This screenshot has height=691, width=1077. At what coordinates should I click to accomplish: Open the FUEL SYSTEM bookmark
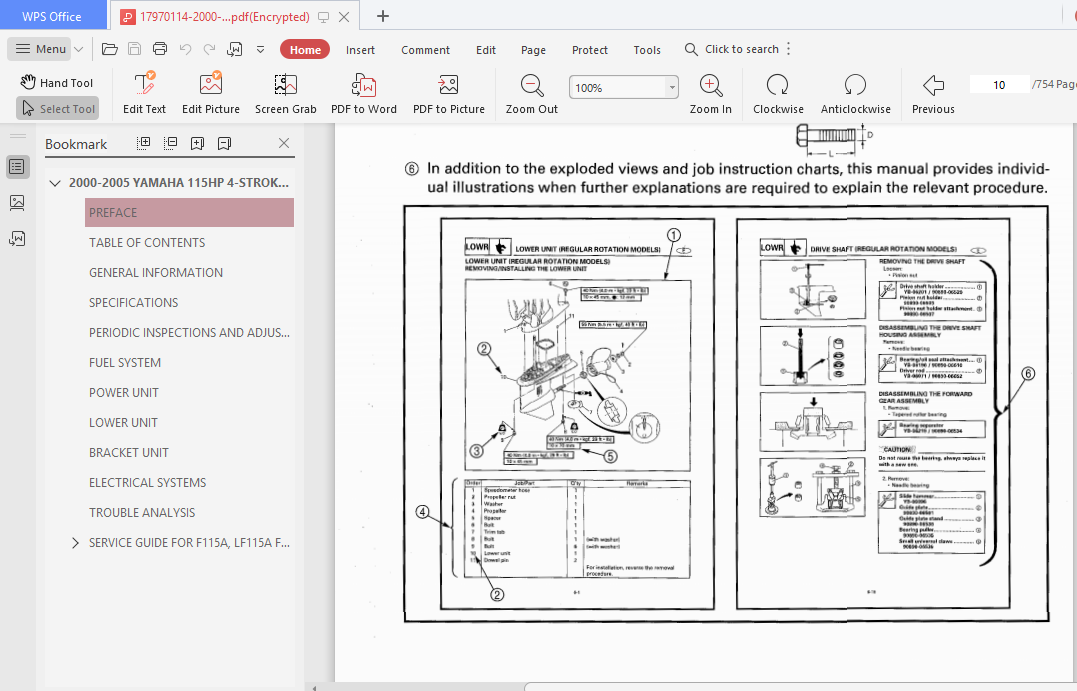(x=125, y=363)
